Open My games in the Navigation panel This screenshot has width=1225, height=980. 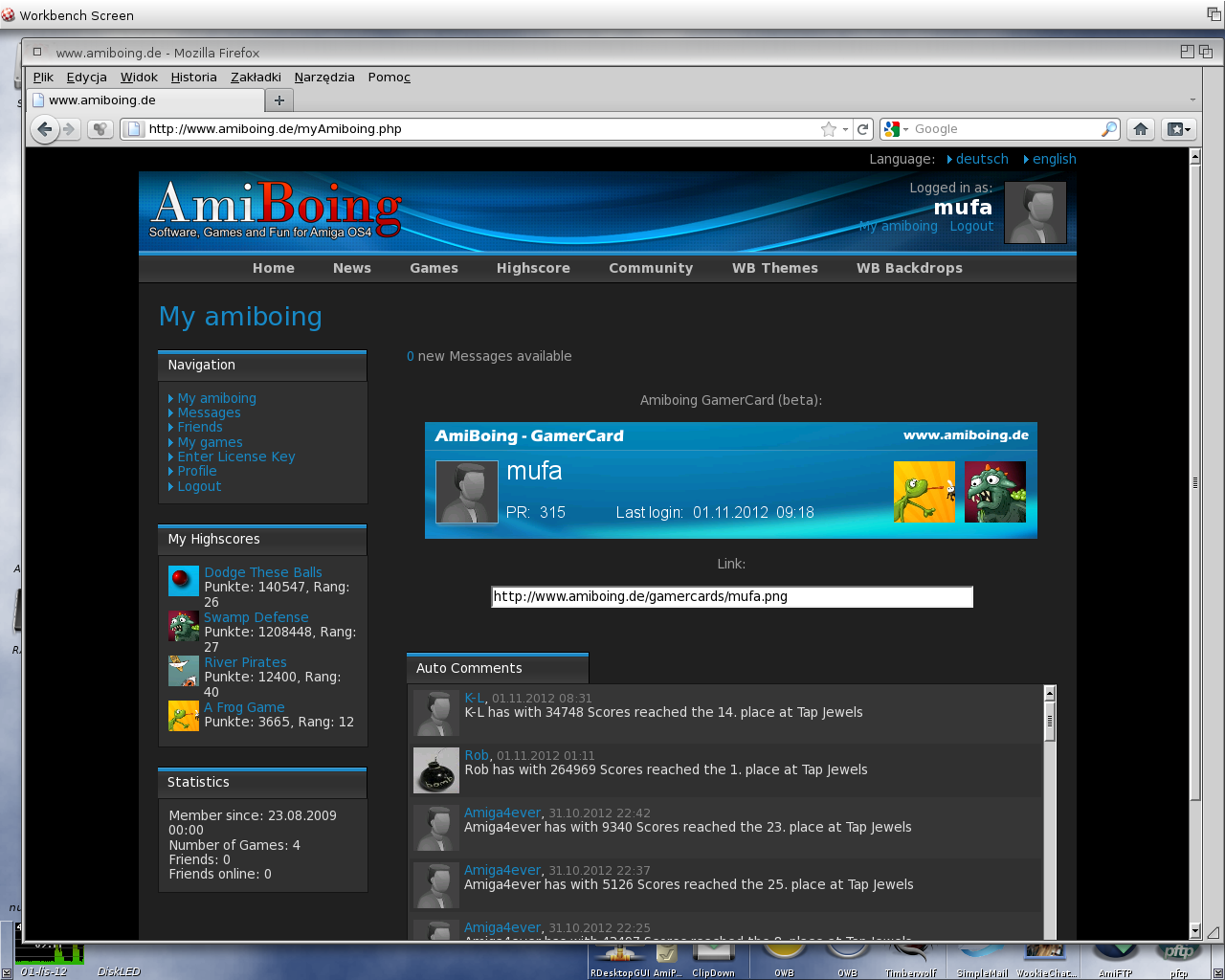(210, 442)
